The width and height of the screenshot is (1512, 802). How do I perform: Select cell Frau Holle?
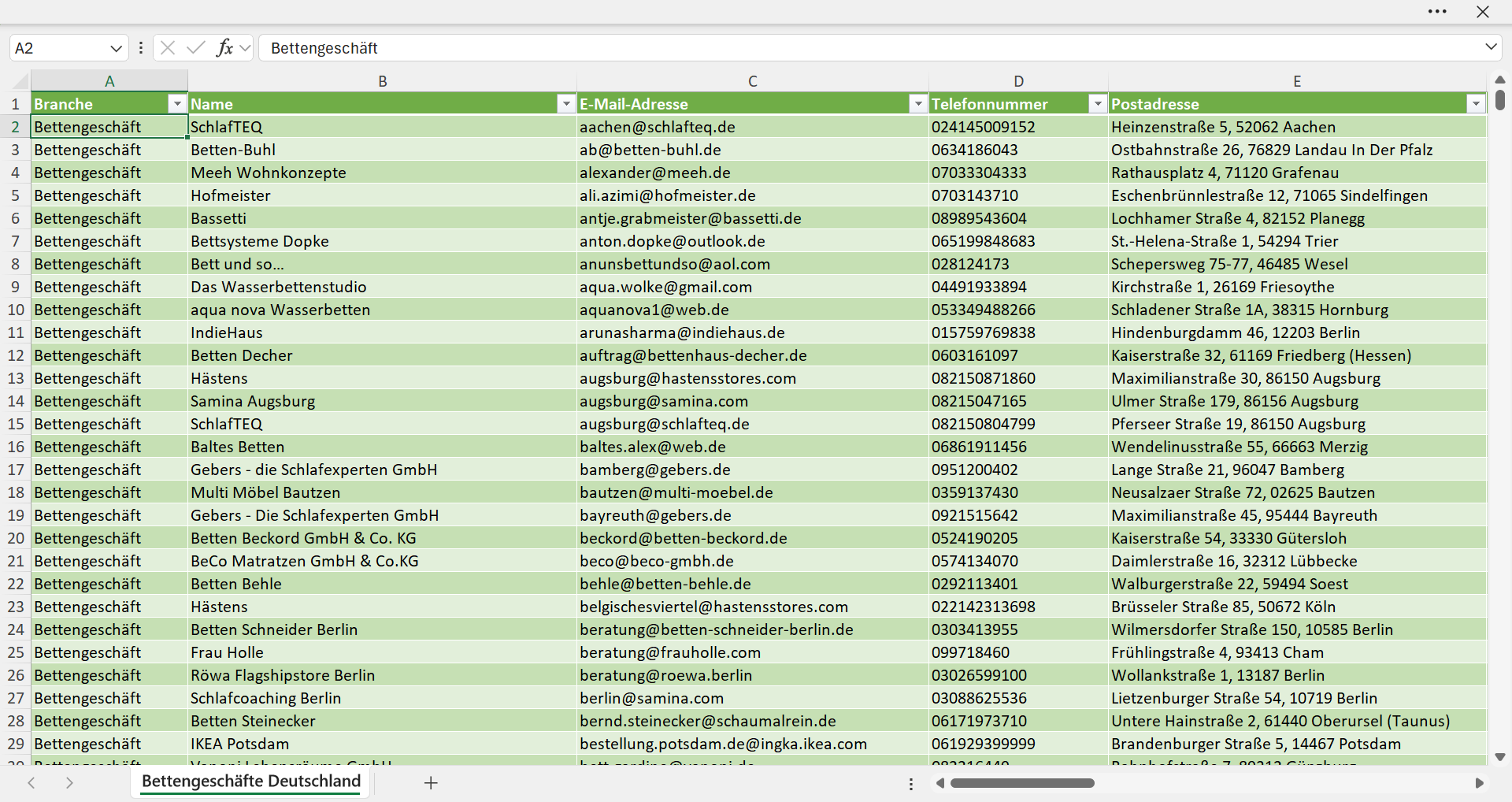tap(383, 652)
